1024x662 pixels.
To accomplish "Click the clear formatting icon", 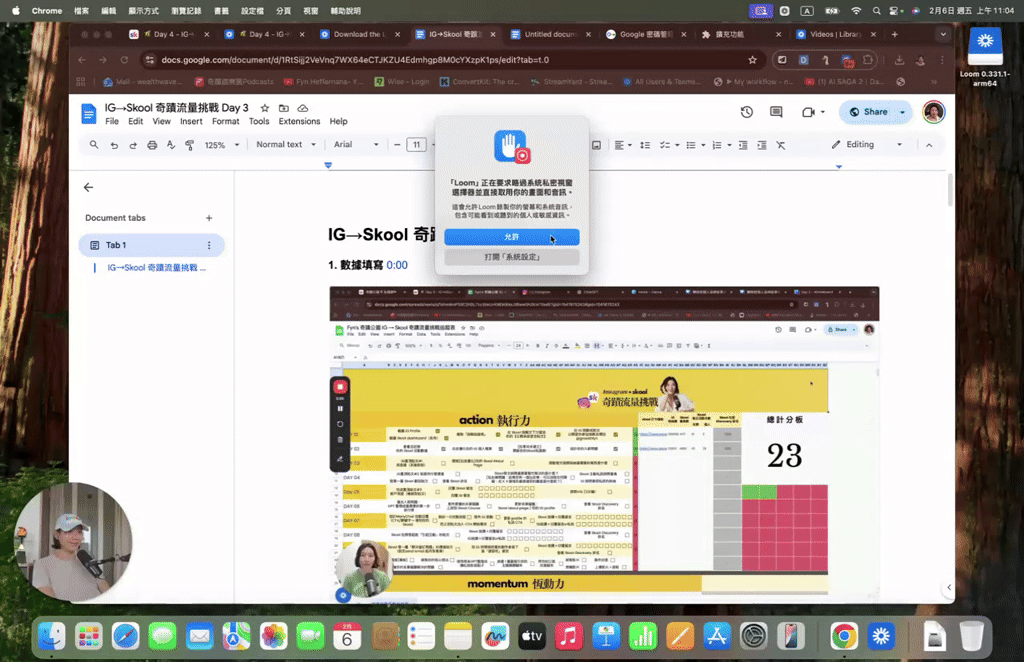I will [x=781, y=145].
